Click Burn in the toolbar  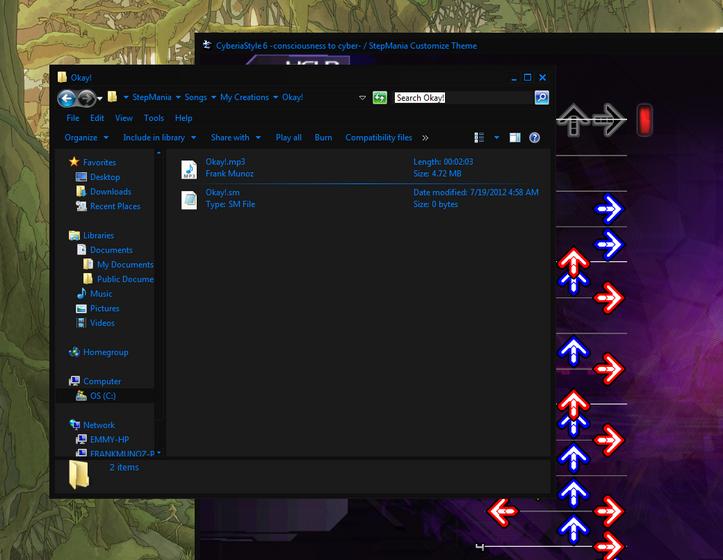(x=323, y=137)
